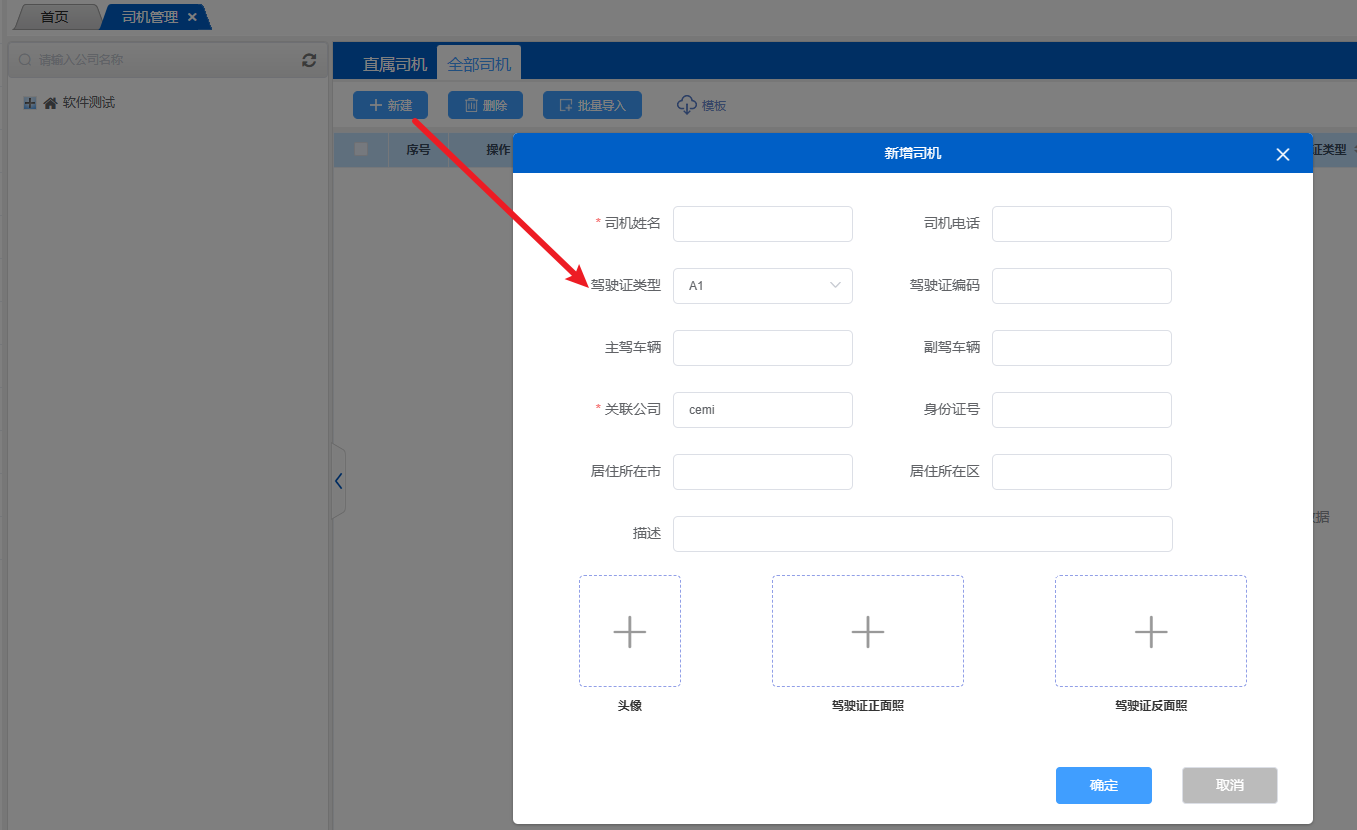
Task: Click the refresh icon beside company search
Action: tap(309, 60)
